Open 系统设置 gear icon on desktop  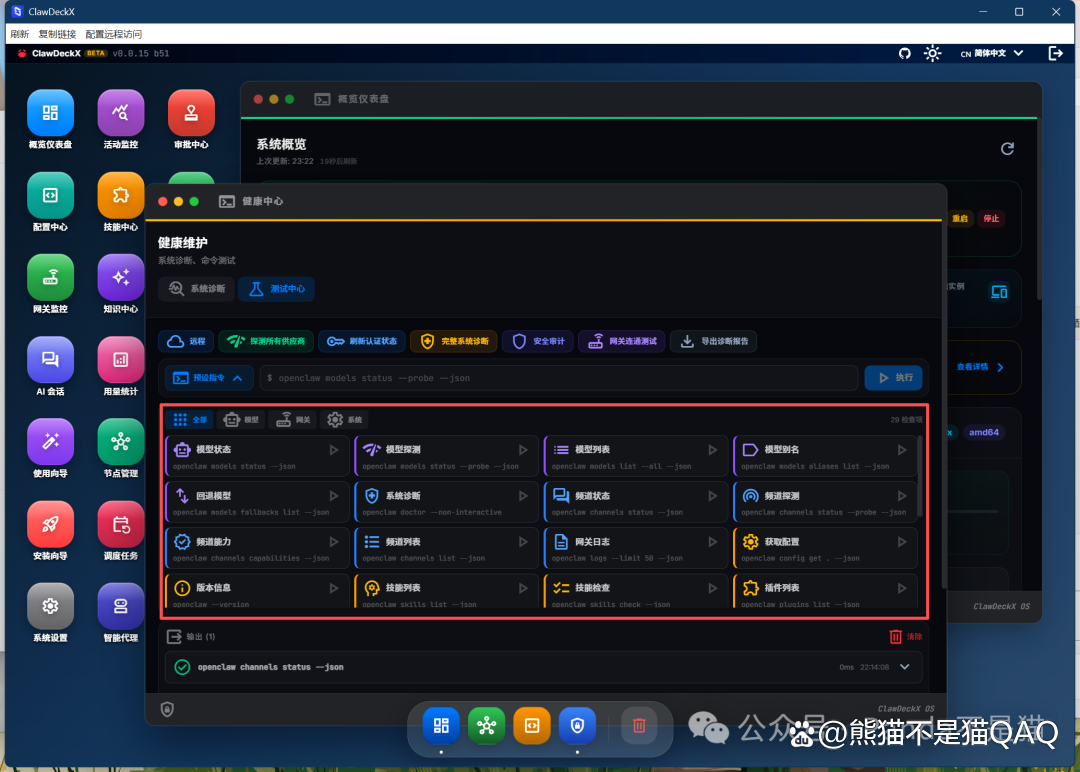pyautogui.click(x=50, y=606)
